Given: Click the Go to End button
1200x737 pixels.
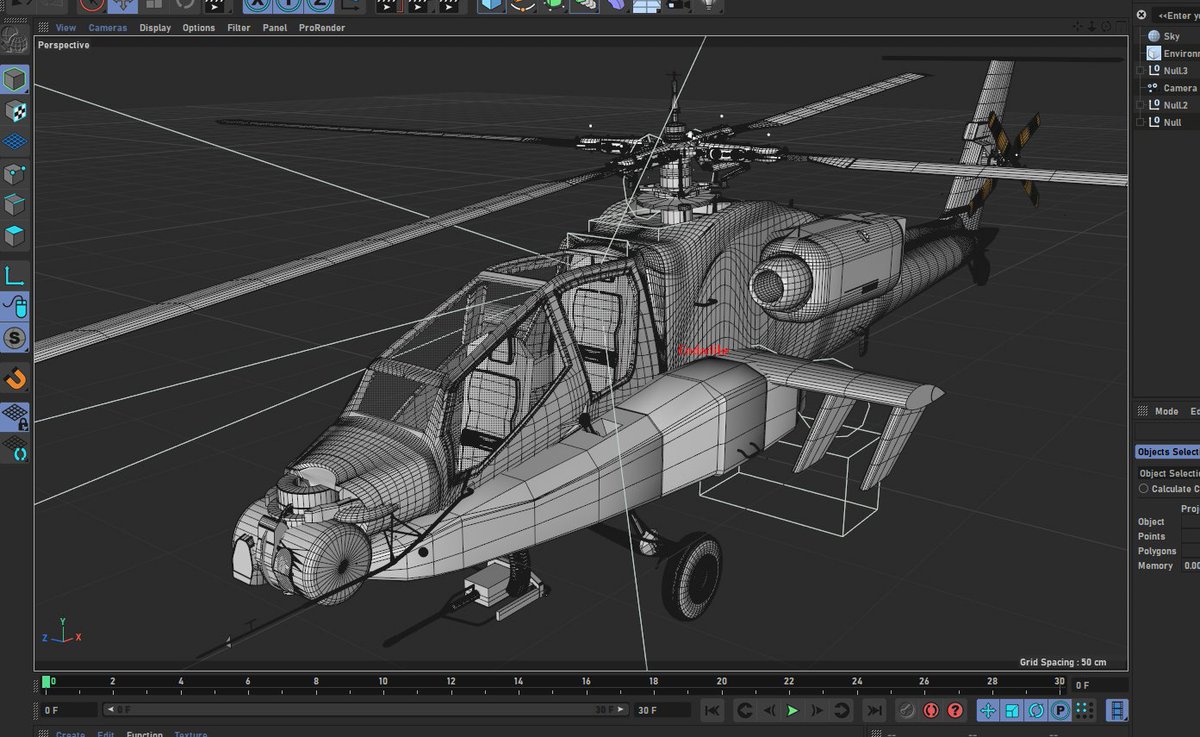Looking at the screenshot, I should coord(875,710).
